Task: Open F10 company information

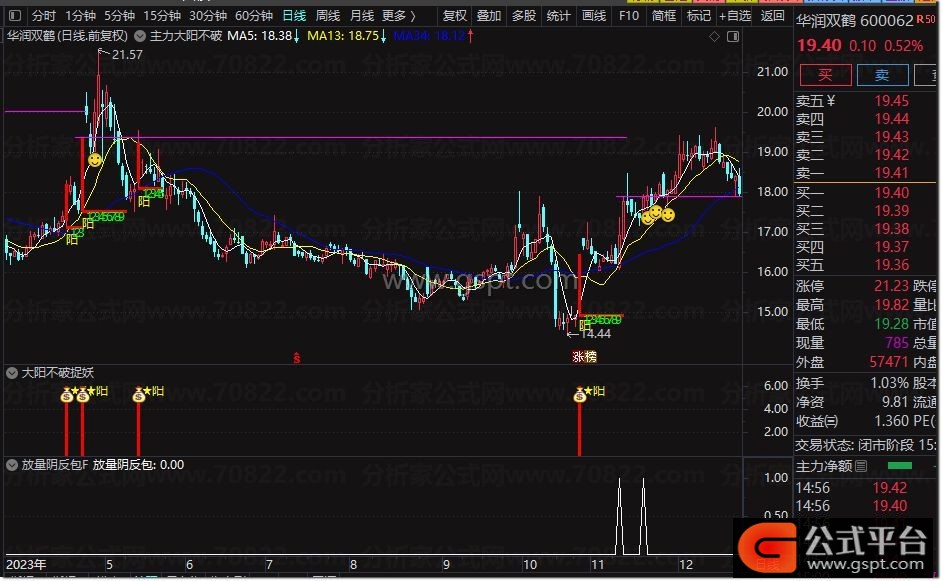Action: coord(629,16)
